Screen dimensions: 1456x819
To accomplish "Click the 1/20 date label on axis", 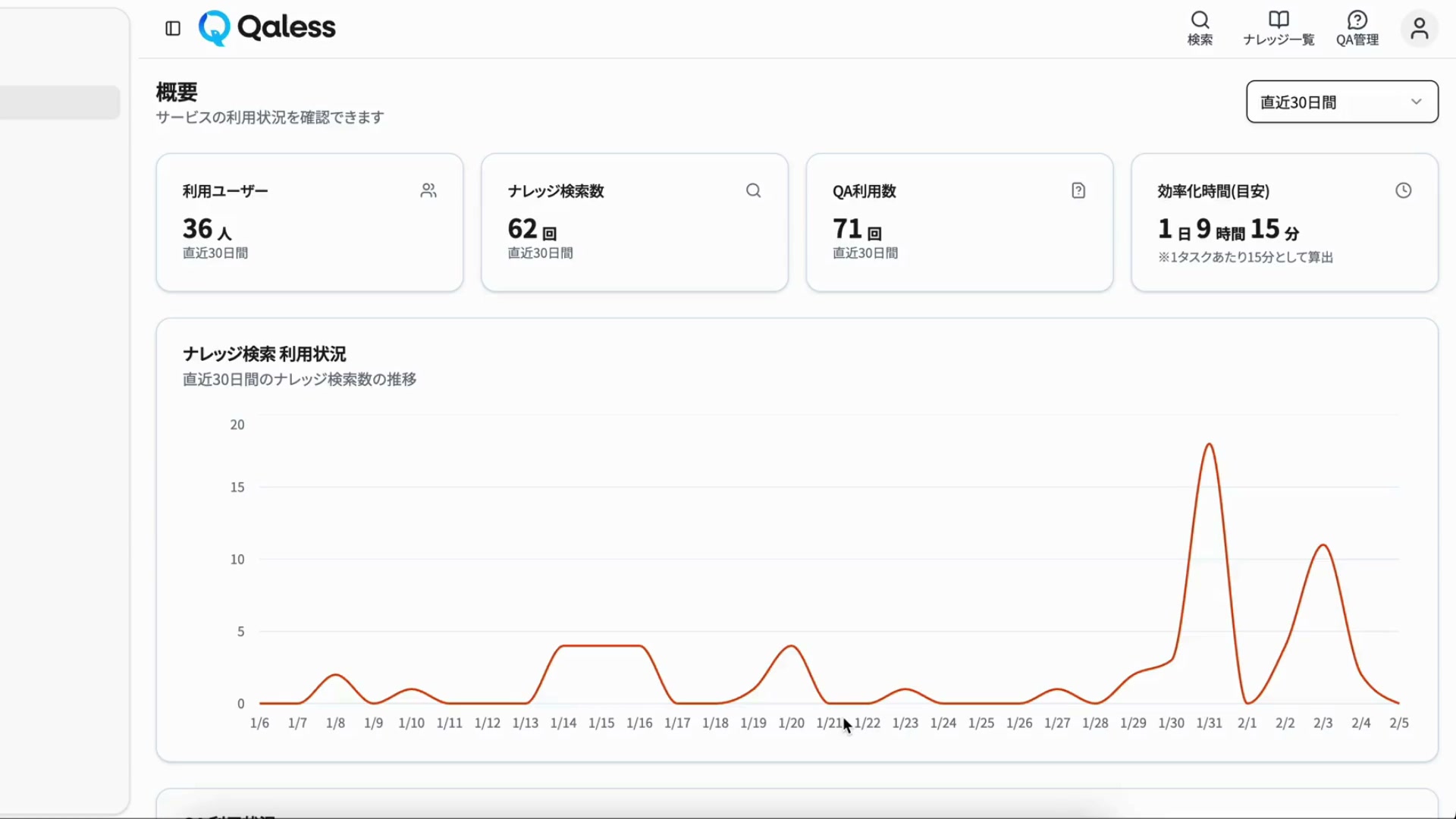I will pos(791,723).
